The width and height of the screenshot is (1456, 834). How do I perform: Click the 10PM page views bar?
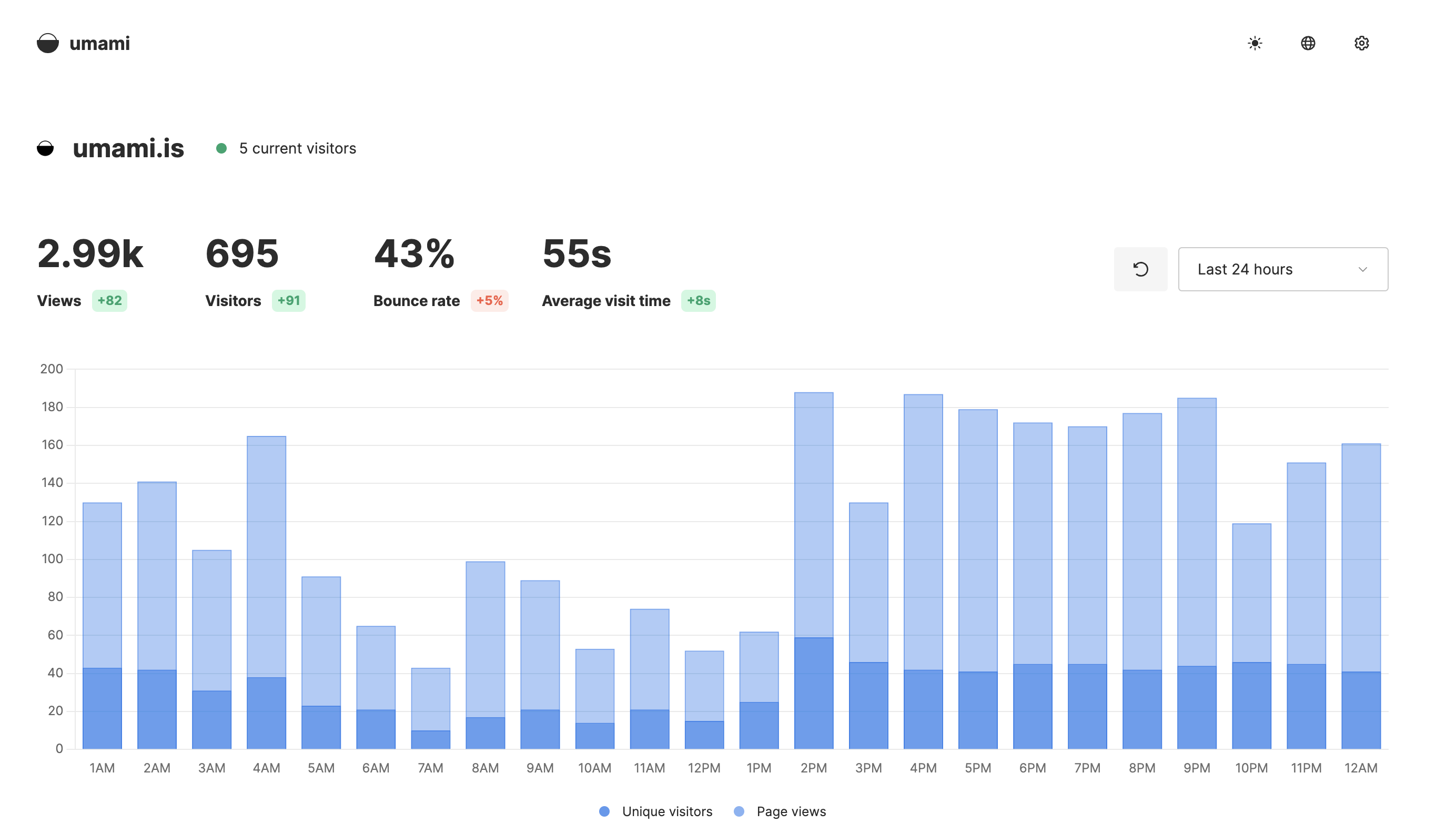pyautogui.click(x=1251, y=593)
